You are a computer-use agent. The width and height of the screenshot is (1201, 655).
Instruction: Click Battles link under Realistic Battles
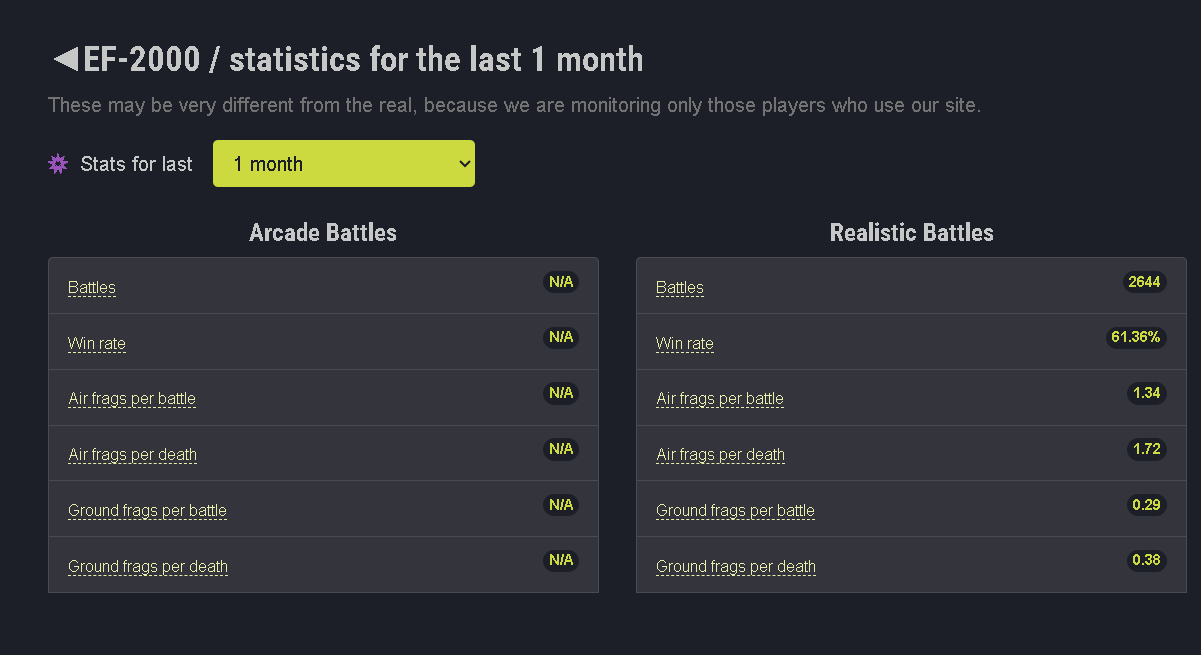(680, 288)
